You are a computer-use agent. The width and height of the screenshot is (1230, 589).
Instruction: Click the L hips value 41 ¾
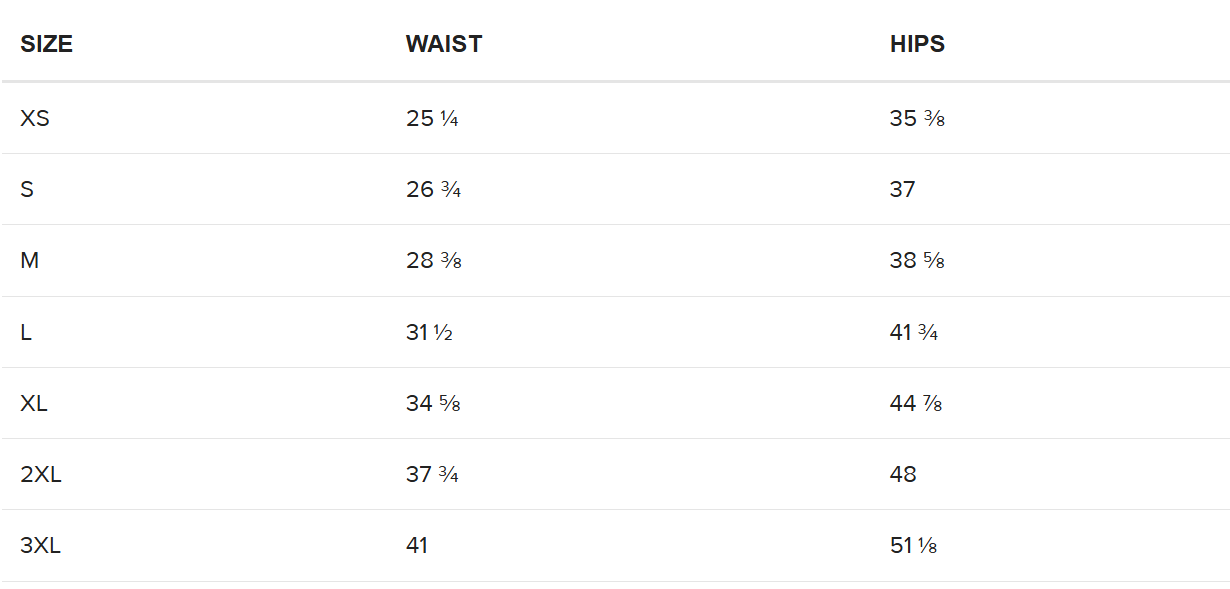point(914,332)
